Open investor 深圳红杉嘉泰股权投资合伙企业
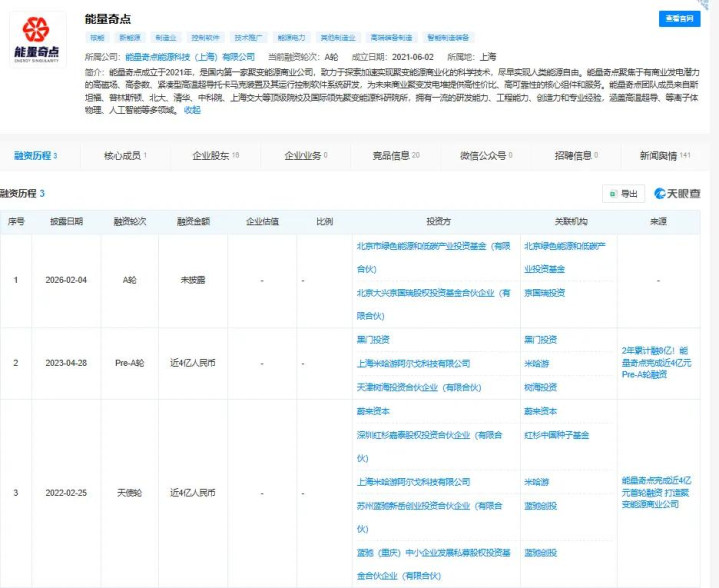719x588 pixels. 430,447
